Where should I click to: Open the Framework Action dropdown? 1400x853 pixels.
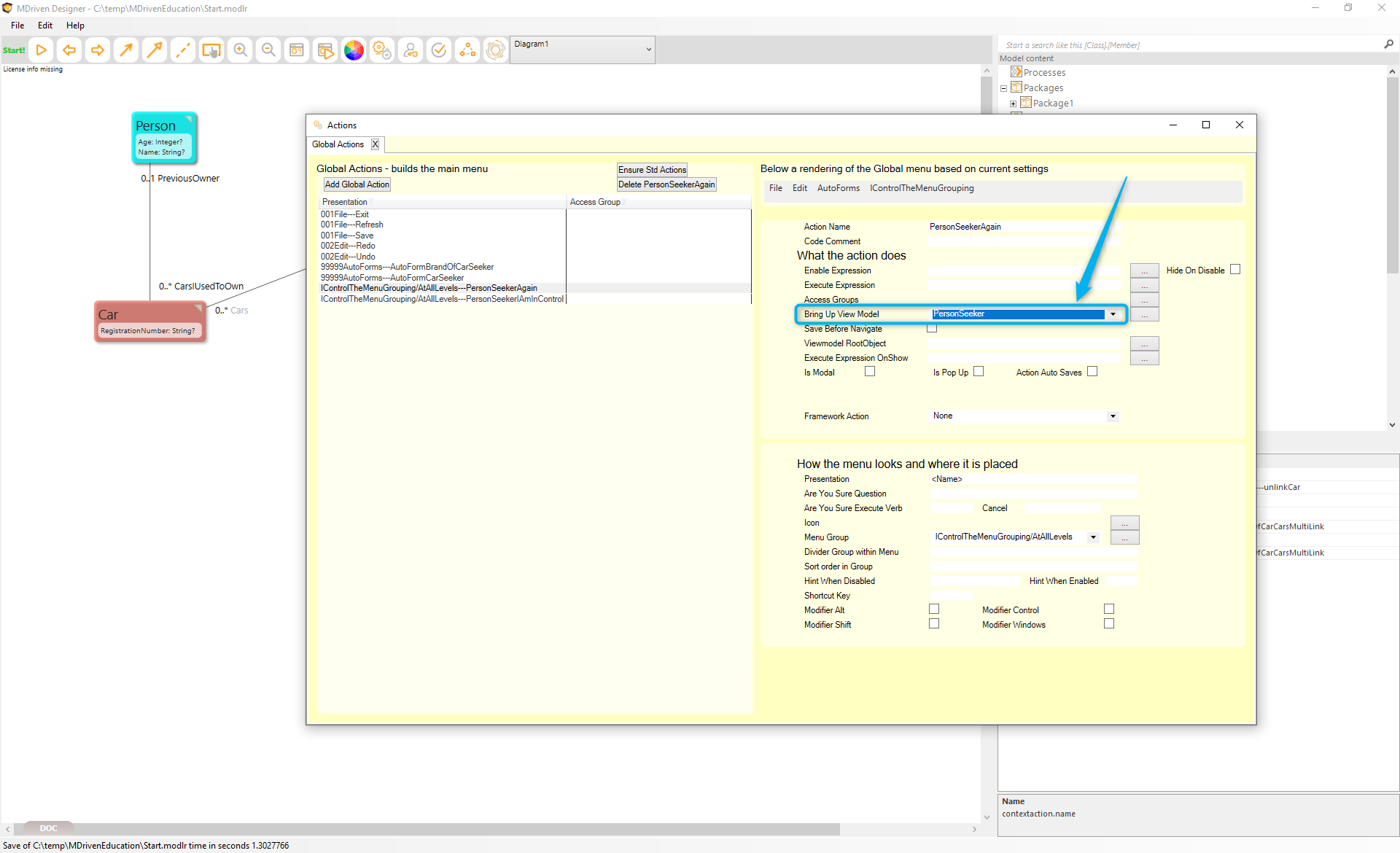pyautogui.click(x=1113, y=416)
